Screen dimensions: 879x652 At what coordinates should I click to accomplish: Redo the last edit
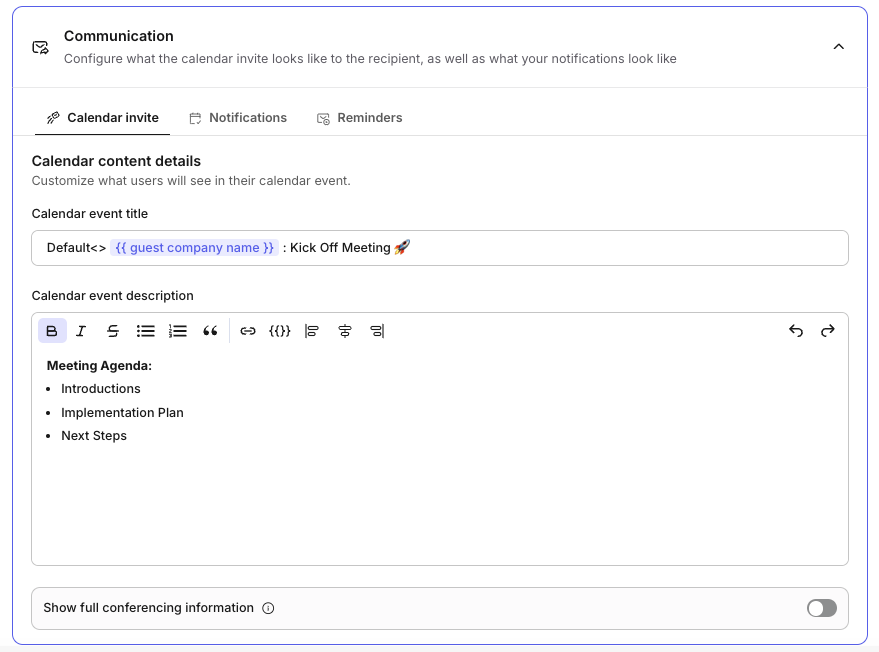(x=827, y=331)
